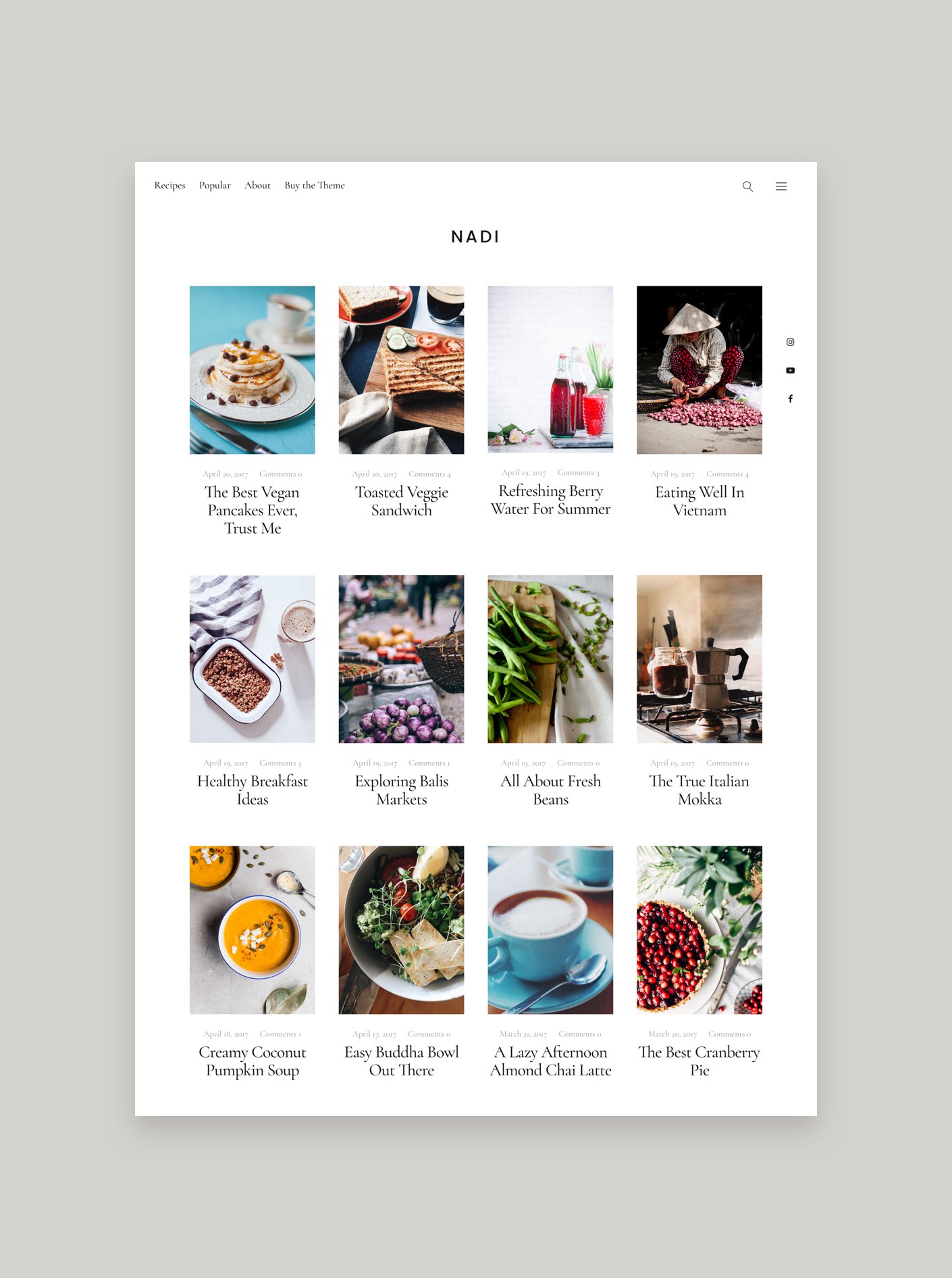View the green beans photo
Image resolution: width=952 pixels, height=1278 pixels.
pos(550,659)
